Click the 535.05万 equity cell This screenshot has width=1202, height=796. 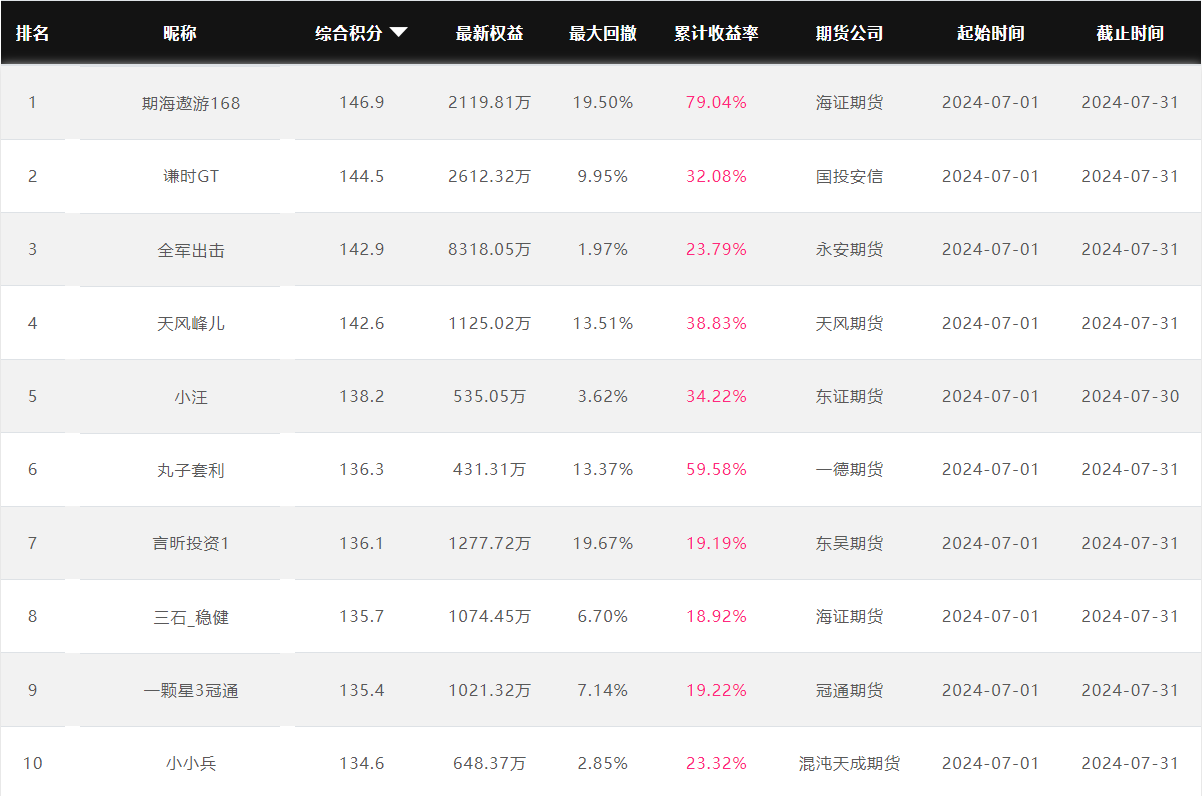490,396
